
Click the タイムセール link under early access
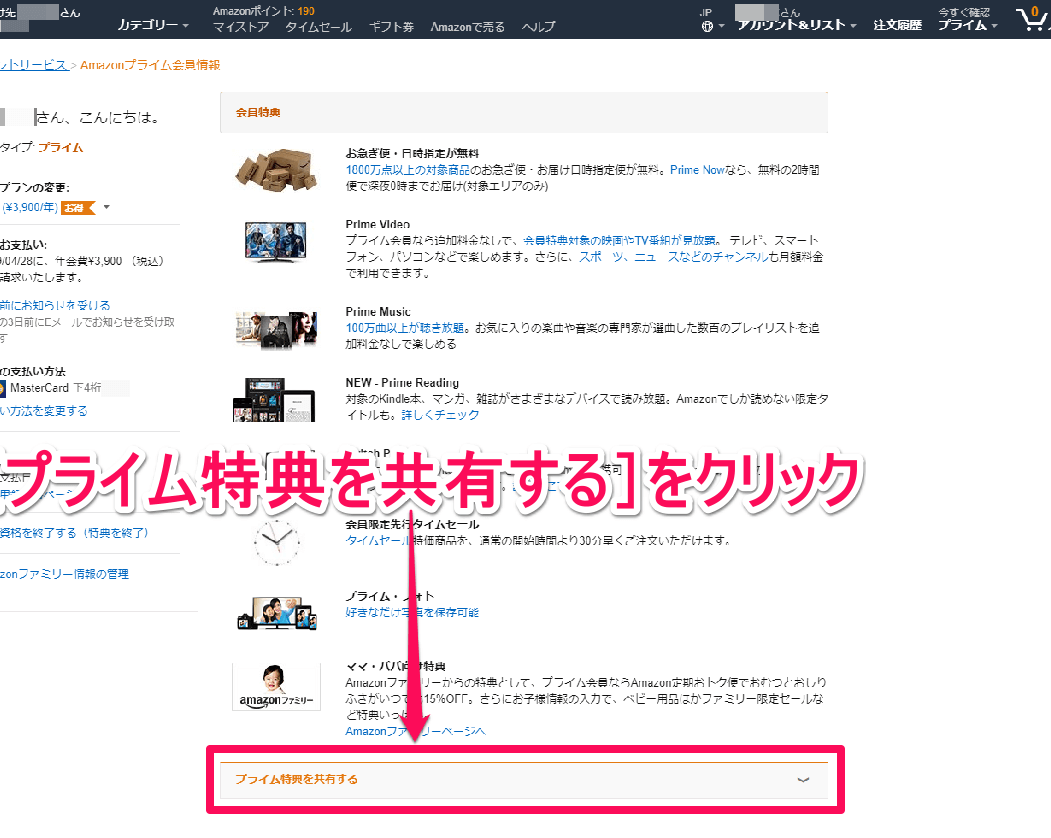coord(377,540)
